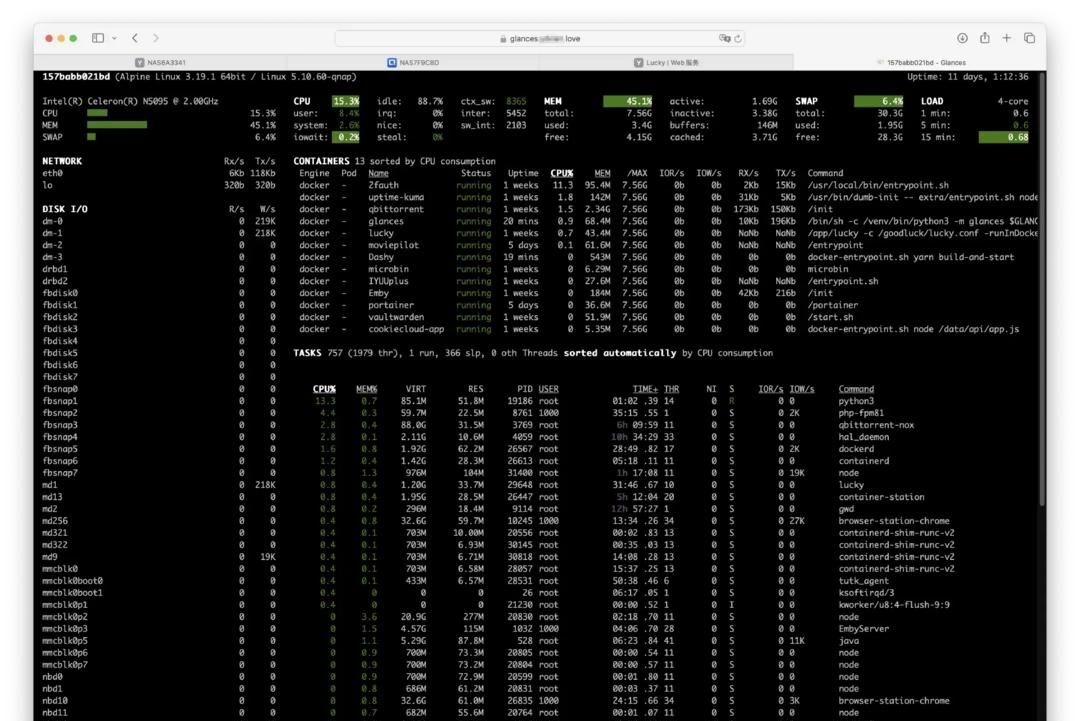
Task: Switch to the Lucky | Web服务 tab
Action: pos(665,61)
